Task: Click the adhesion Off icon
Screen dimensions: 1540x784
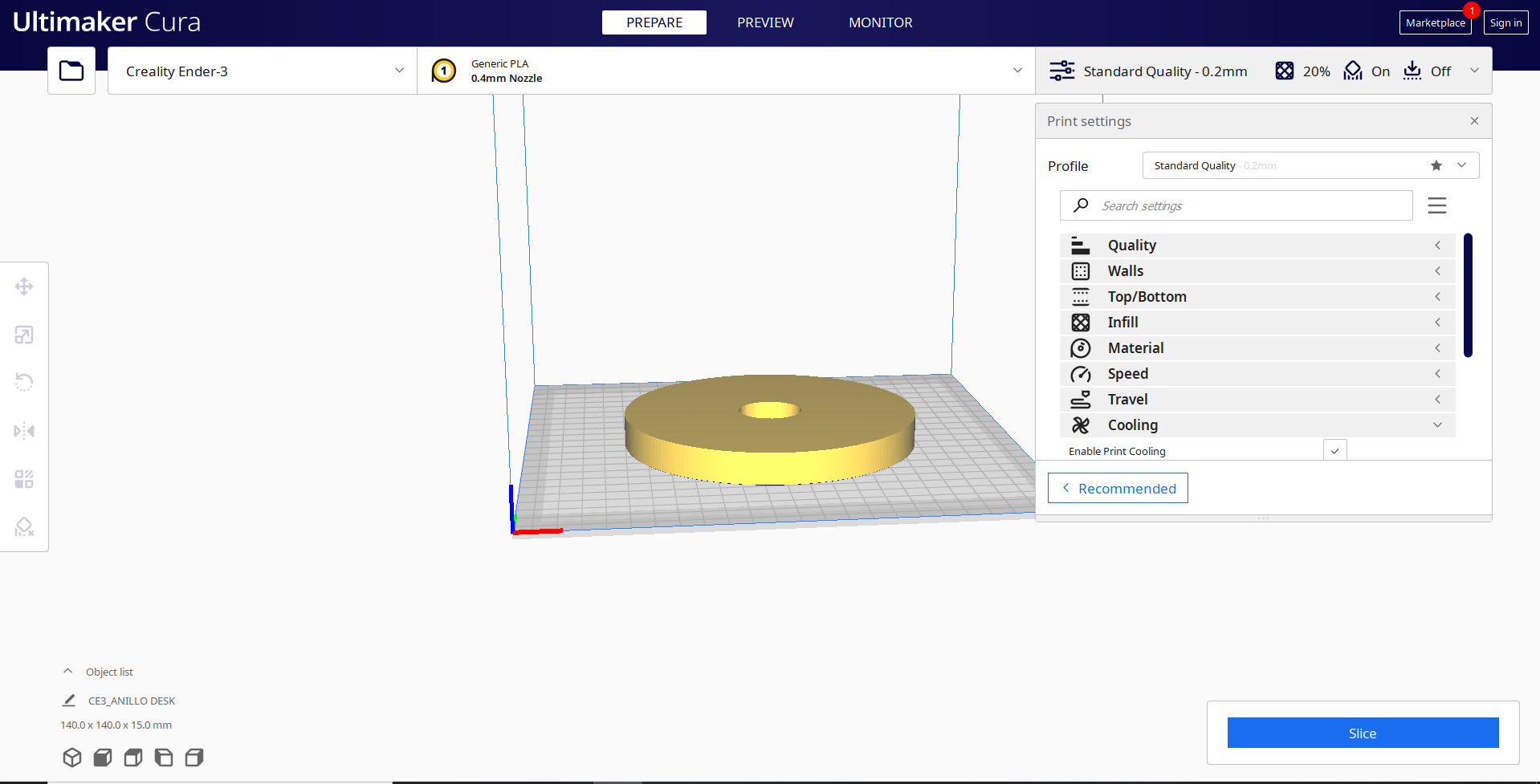Action: (1412, 71)
